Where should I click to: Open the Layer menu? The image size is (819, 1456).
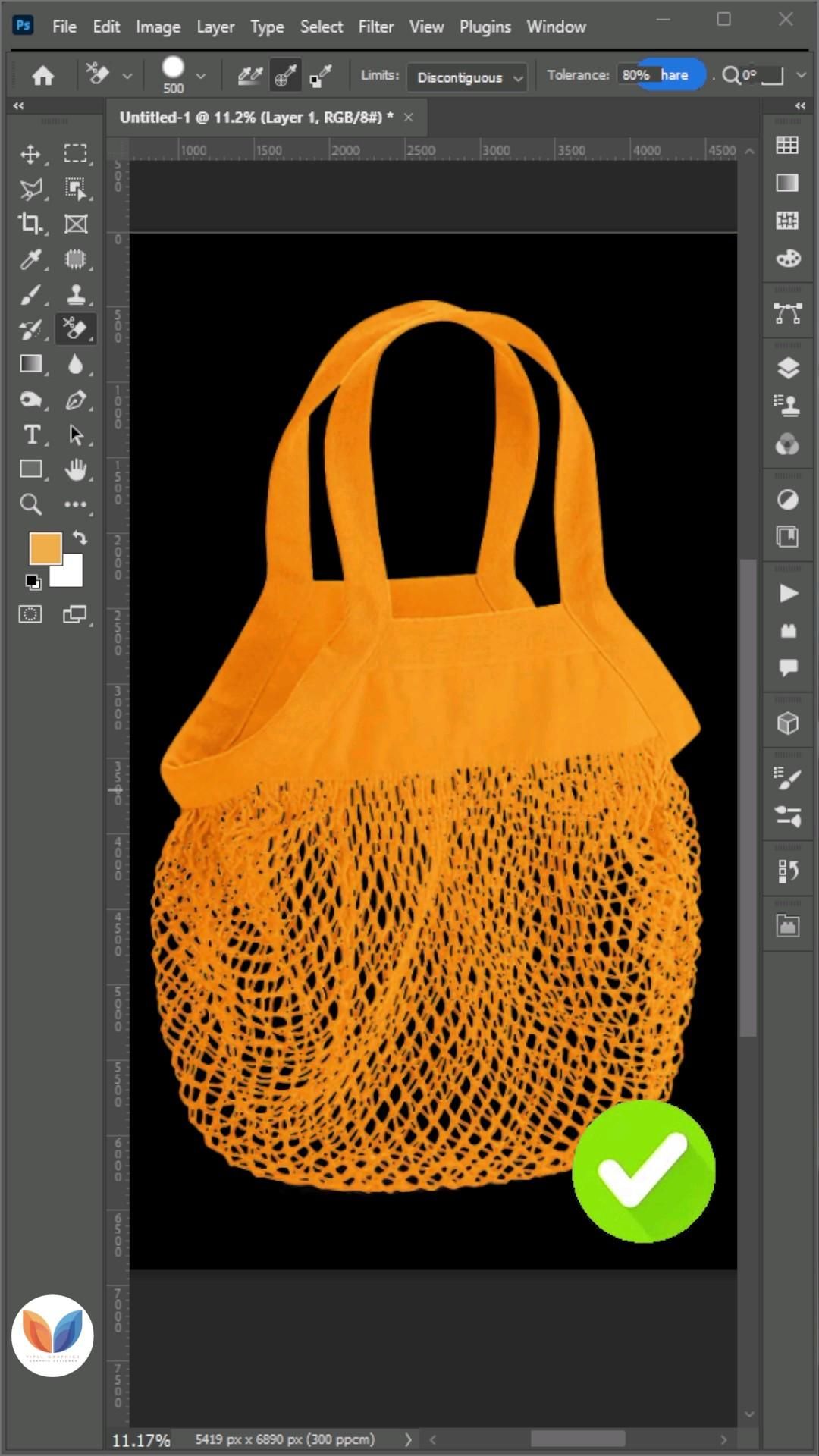tap(215, 27)
